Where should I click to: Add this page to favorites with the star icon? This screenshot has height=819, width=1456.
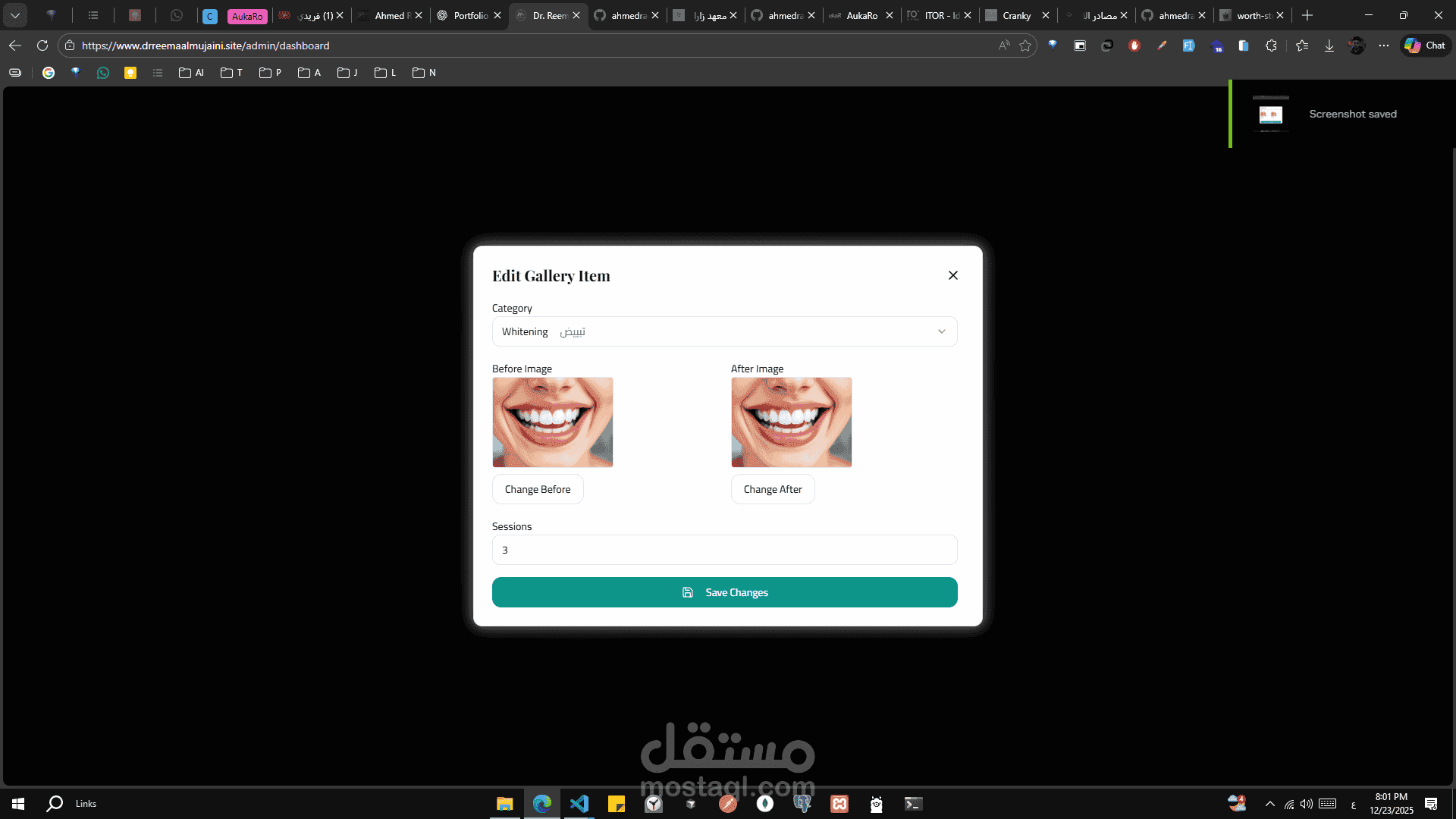click(1025, 45)
